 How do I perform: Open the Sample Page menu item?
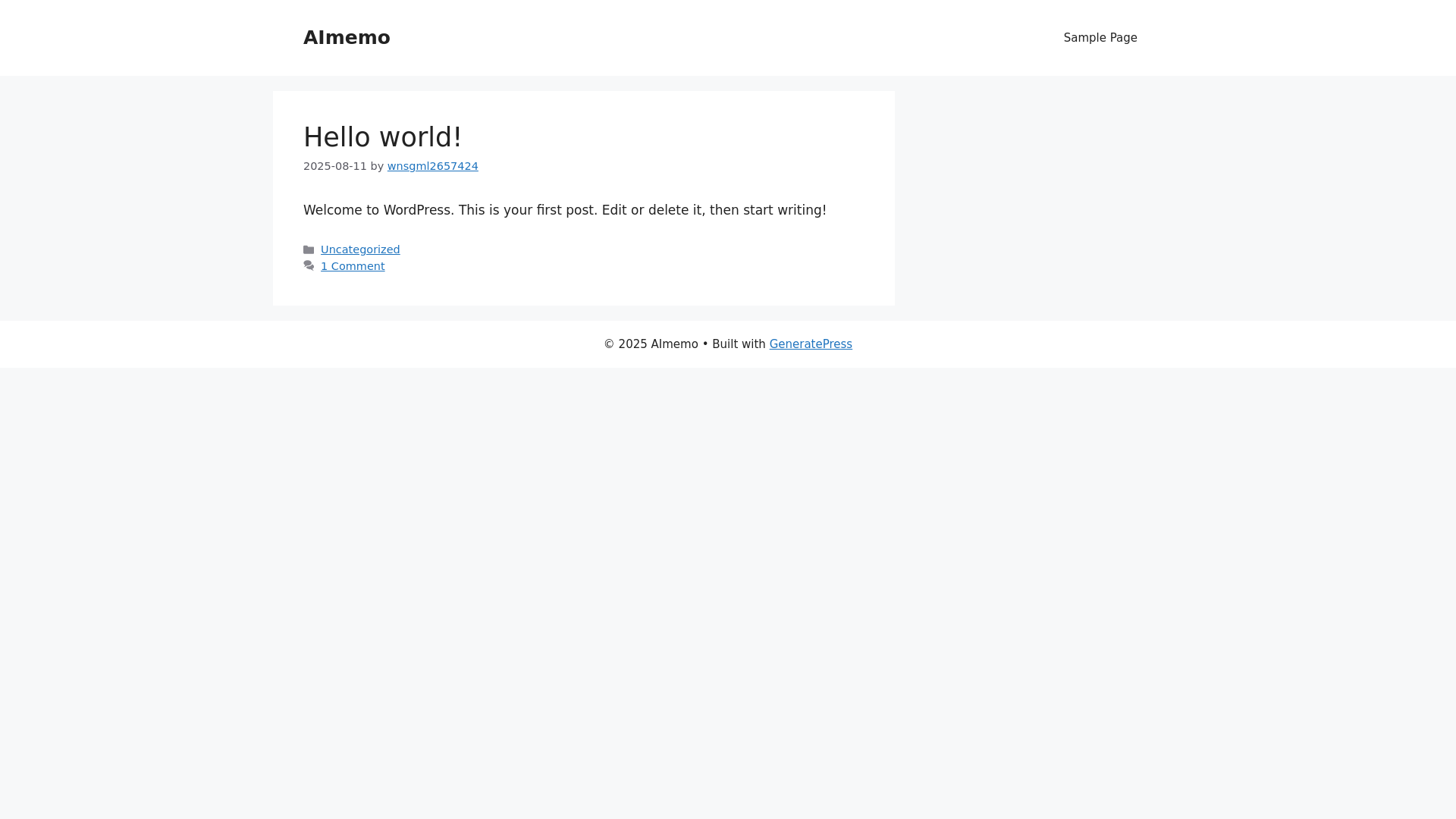click(1100, 38)
